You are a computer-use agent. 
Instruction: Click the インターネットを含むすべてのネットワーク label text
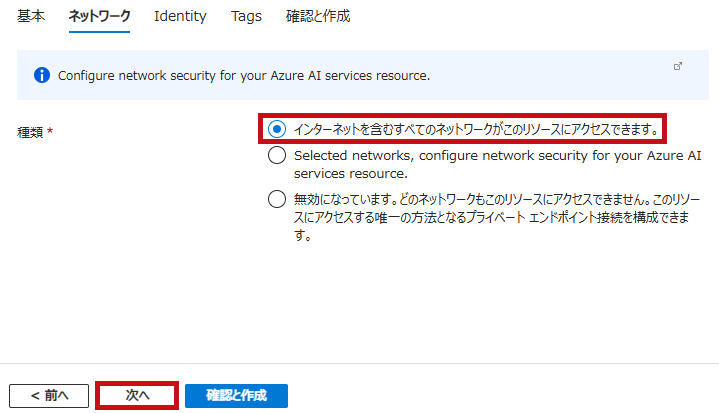[476, 129]
